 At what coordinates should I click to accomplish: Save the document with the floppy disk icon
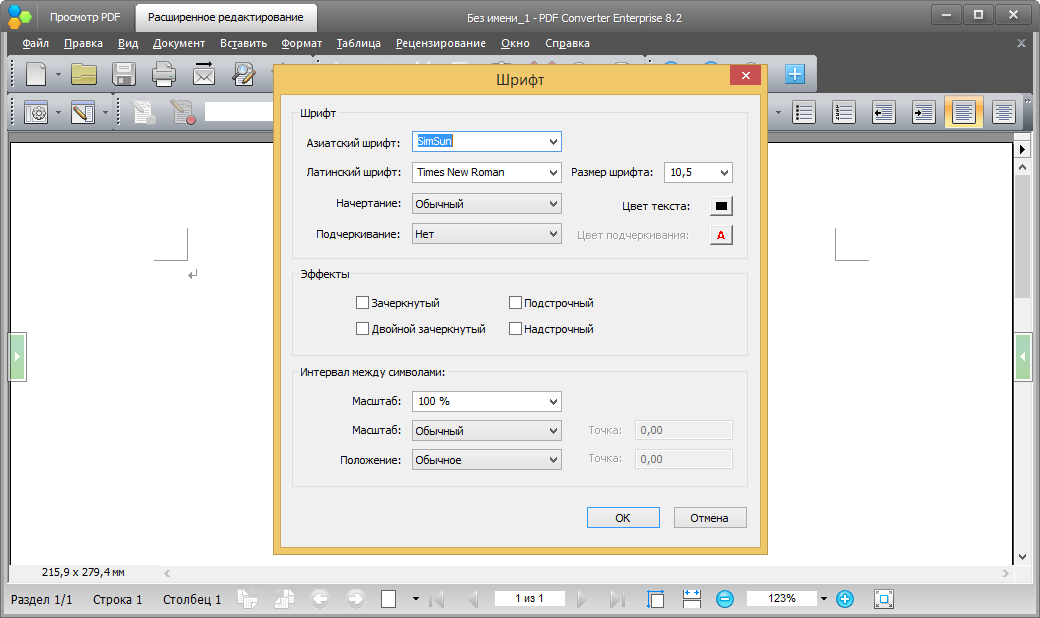(x=124, y=74)
